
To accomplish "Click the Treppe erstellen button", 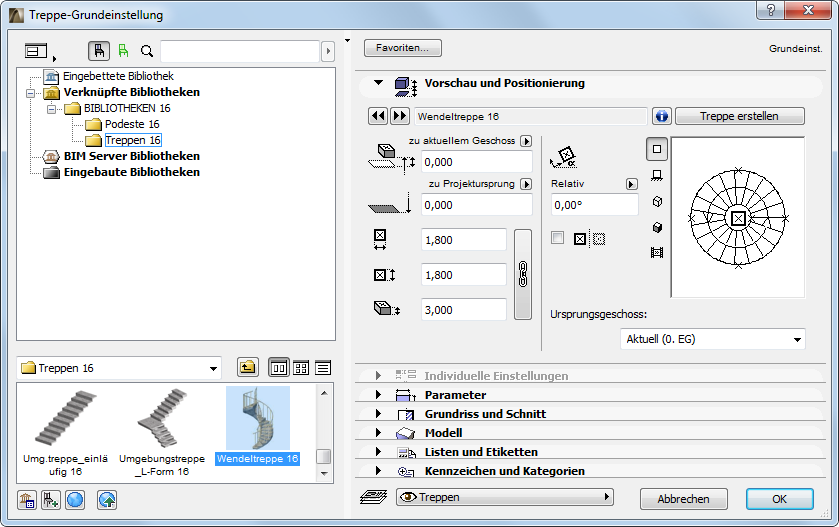I will 739,116.
